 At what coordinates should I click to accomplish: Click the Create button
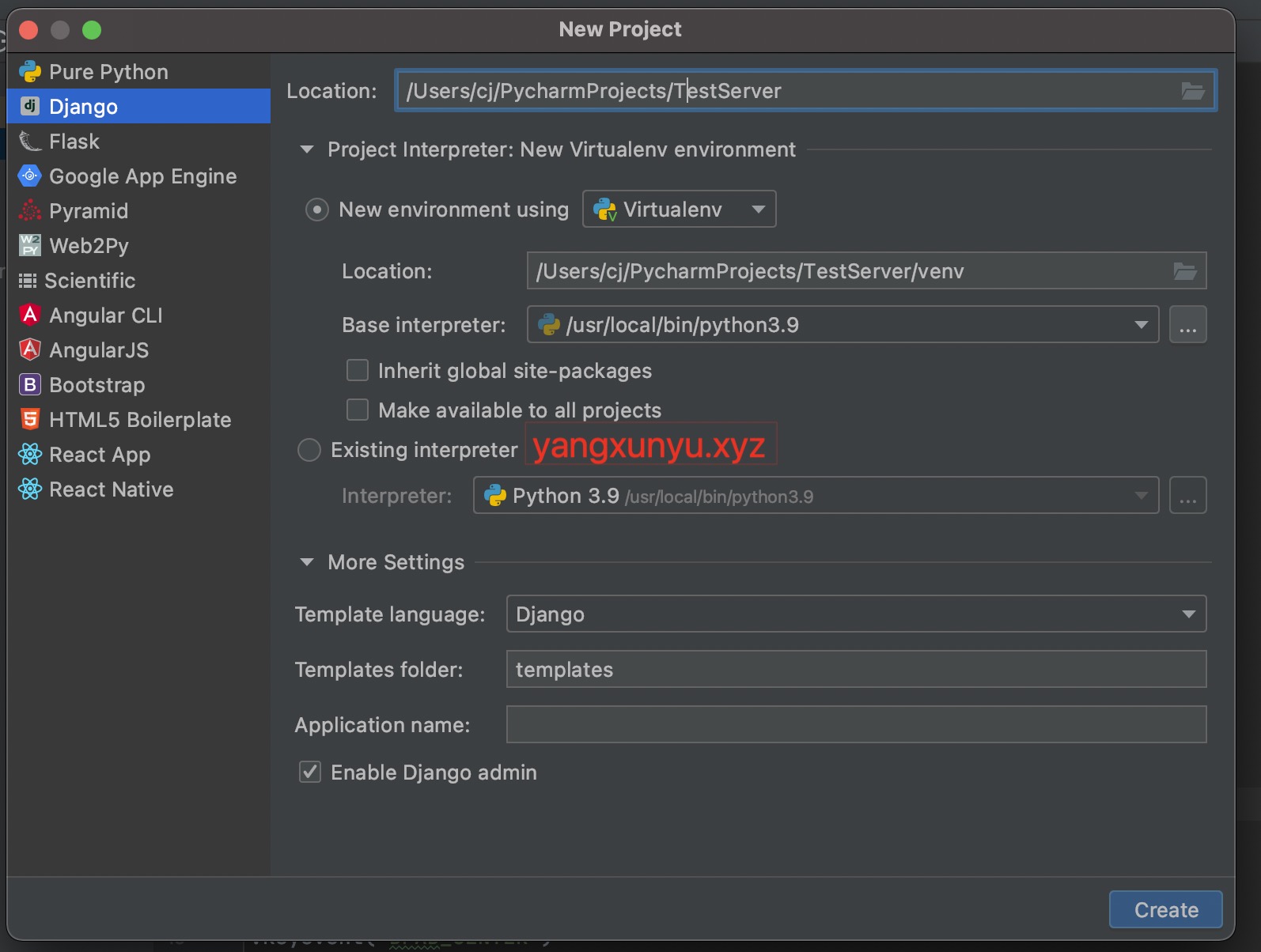[1166, 910]
